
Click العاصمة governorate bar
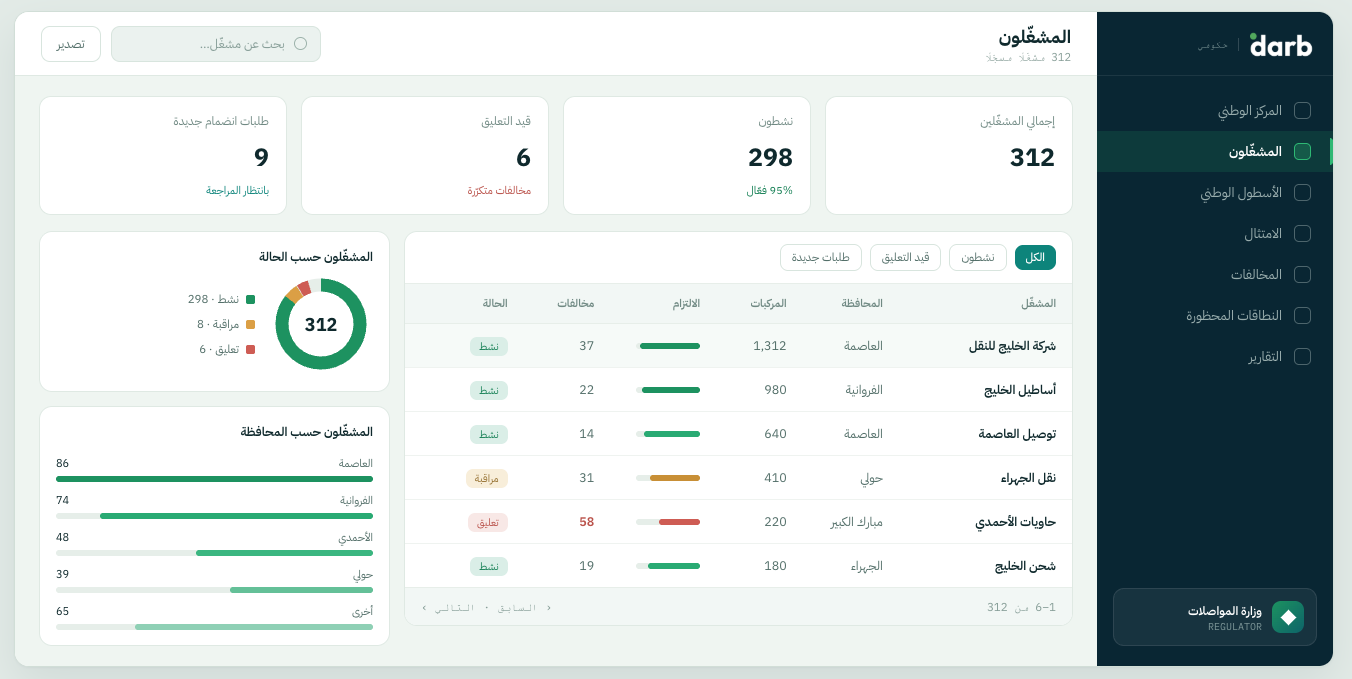click(x=214, y=479)
